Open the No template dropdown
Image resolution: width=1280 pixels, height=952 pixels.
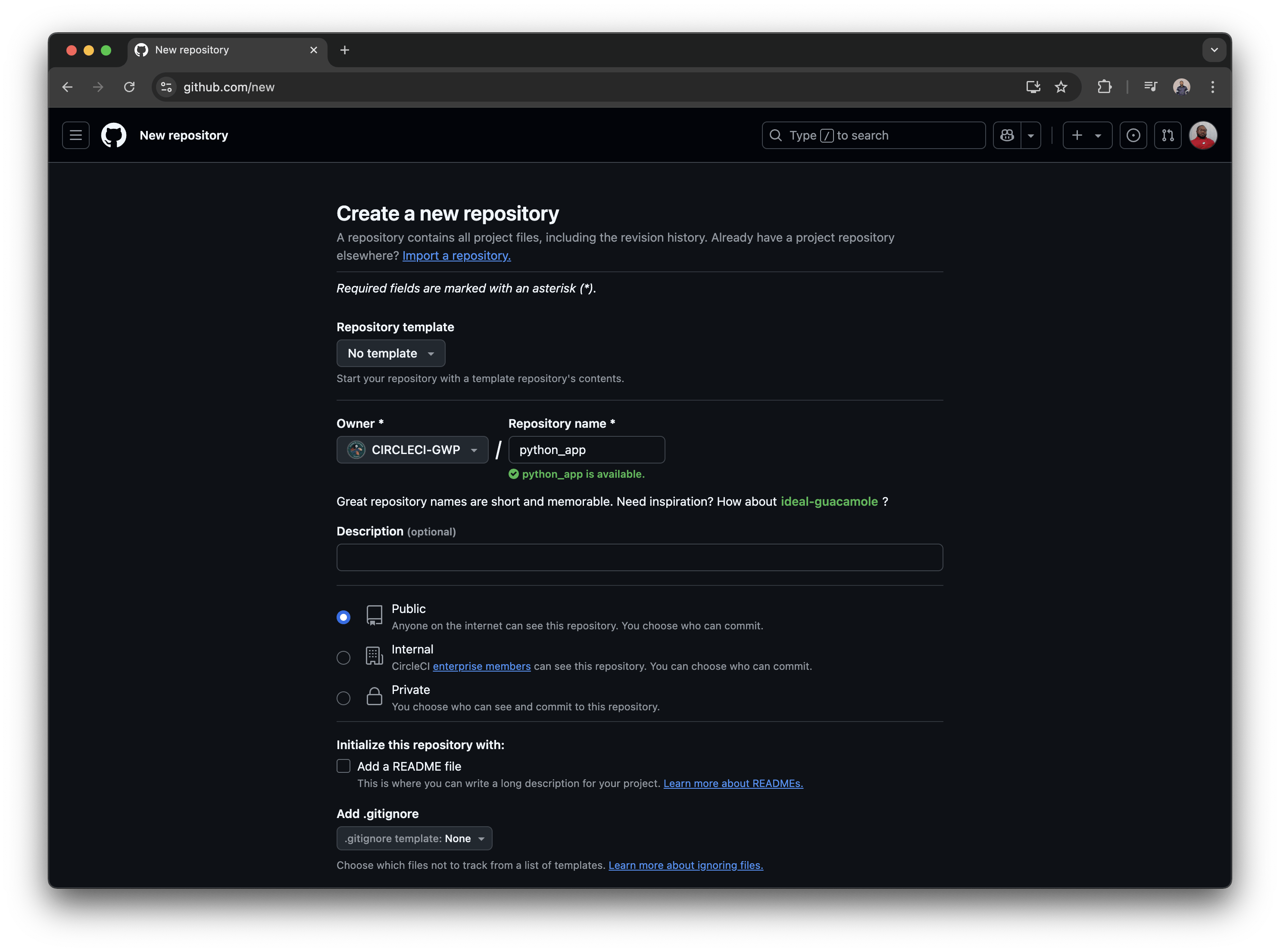click(390, 353)
